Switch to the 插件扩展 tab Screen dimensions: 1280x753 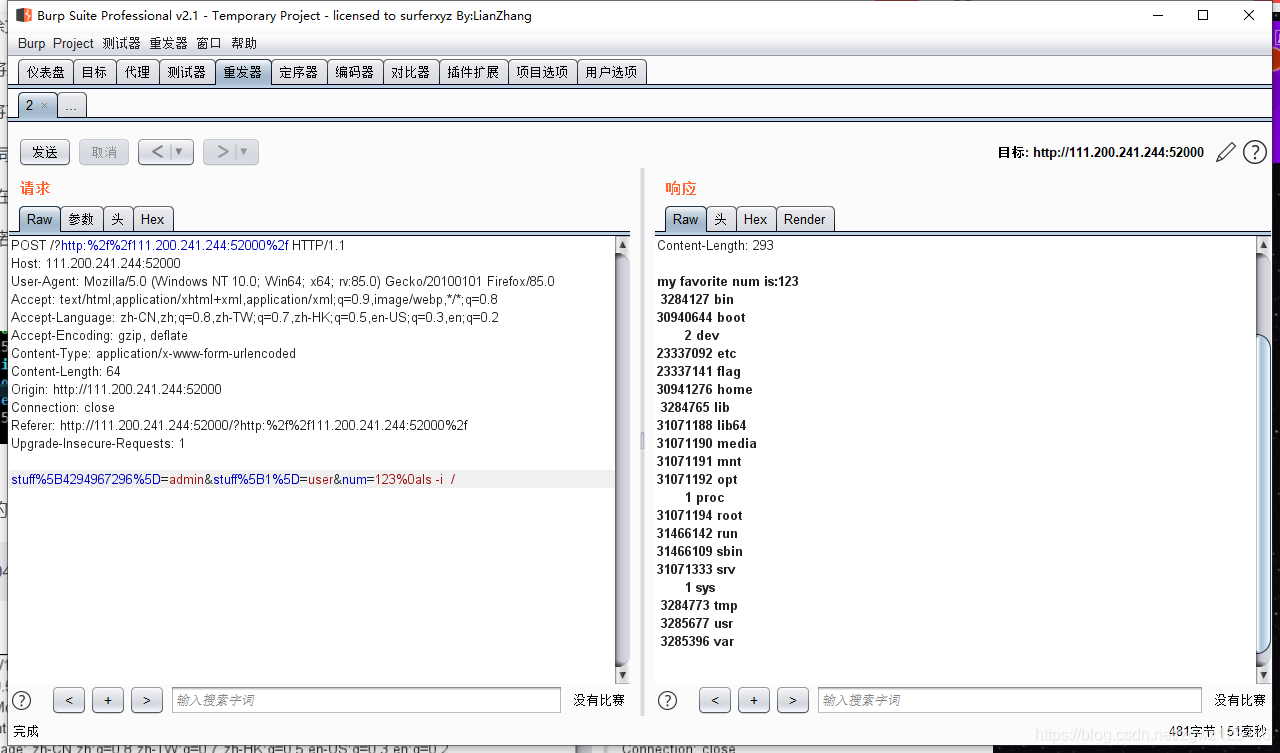point(473,72)
